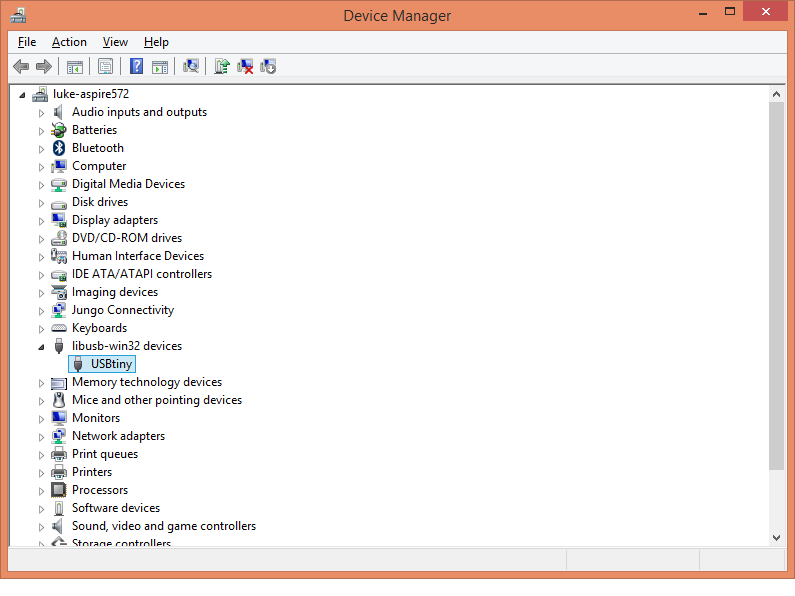This screenshot has height=596, width=795.
Task: Expand Memory technology devices node
Action: [41, 383]
